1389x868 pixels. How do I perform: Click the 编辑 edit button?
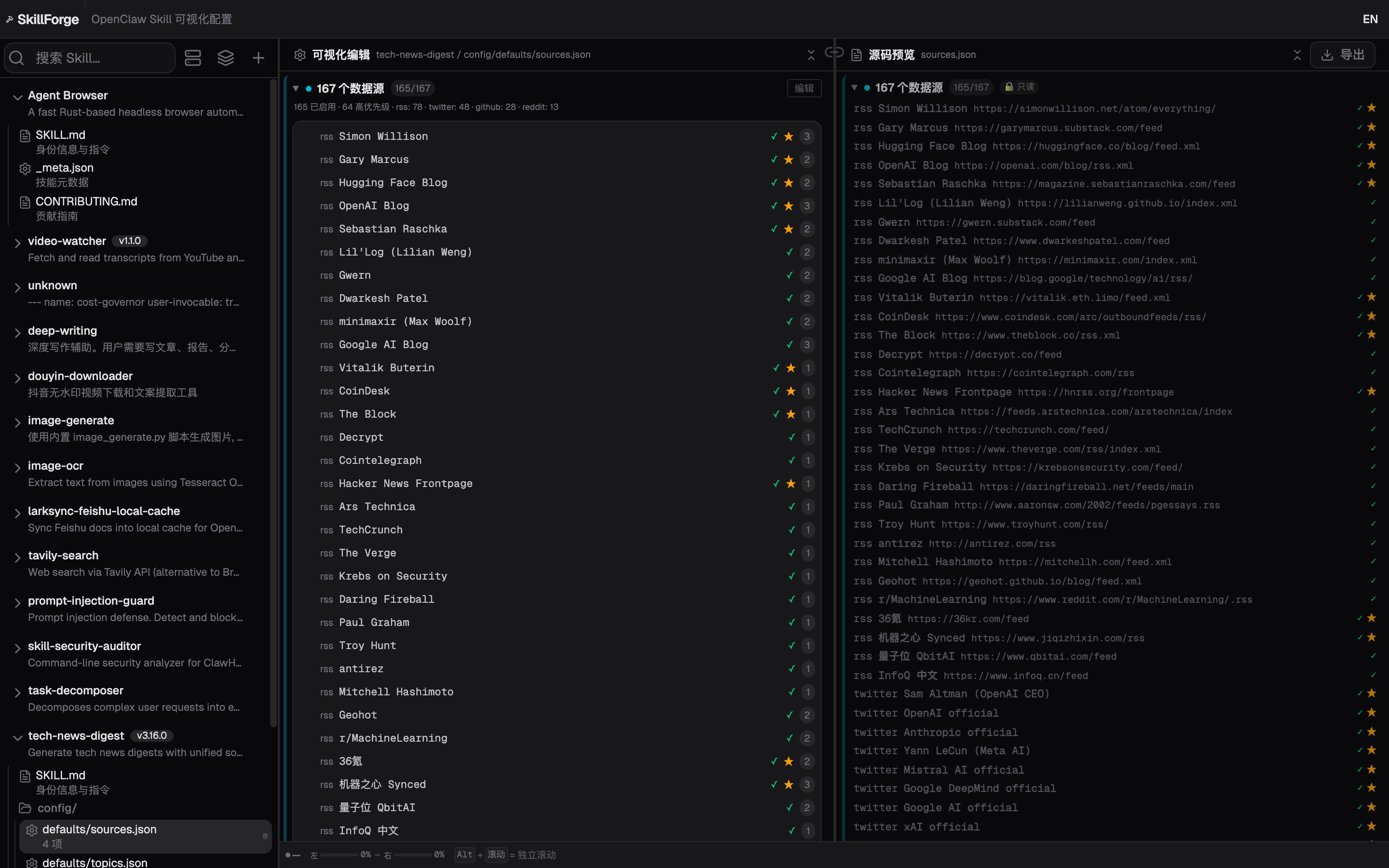point(803,88)
